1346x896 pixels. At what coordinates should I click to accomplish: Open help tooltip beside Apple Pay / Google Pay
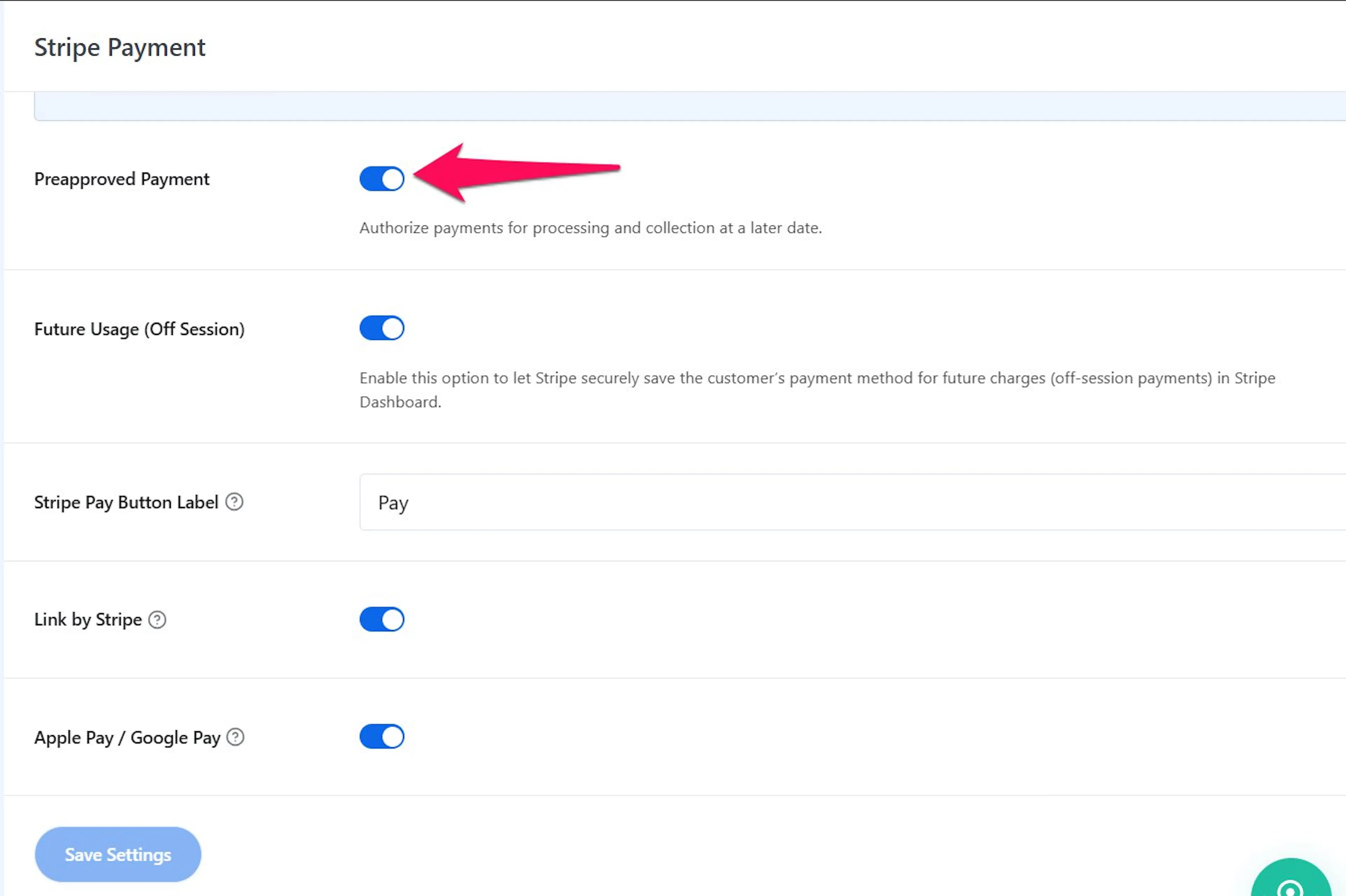pos(236,737)
